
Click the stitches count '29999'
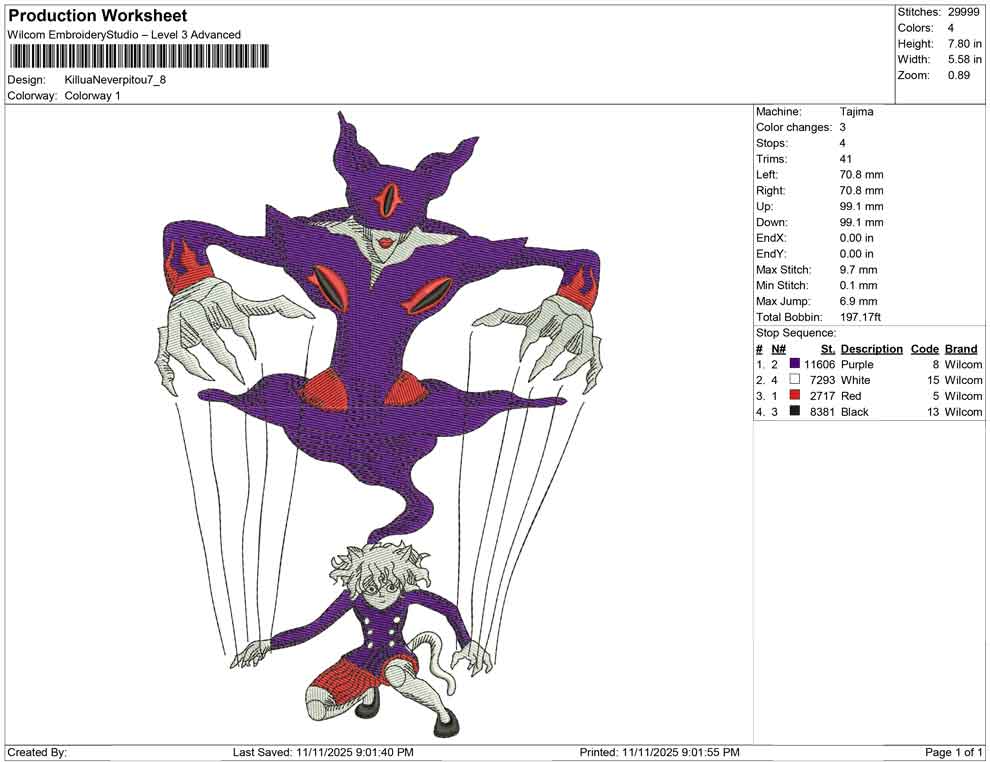pyautogui.click(x=963, y=12)
